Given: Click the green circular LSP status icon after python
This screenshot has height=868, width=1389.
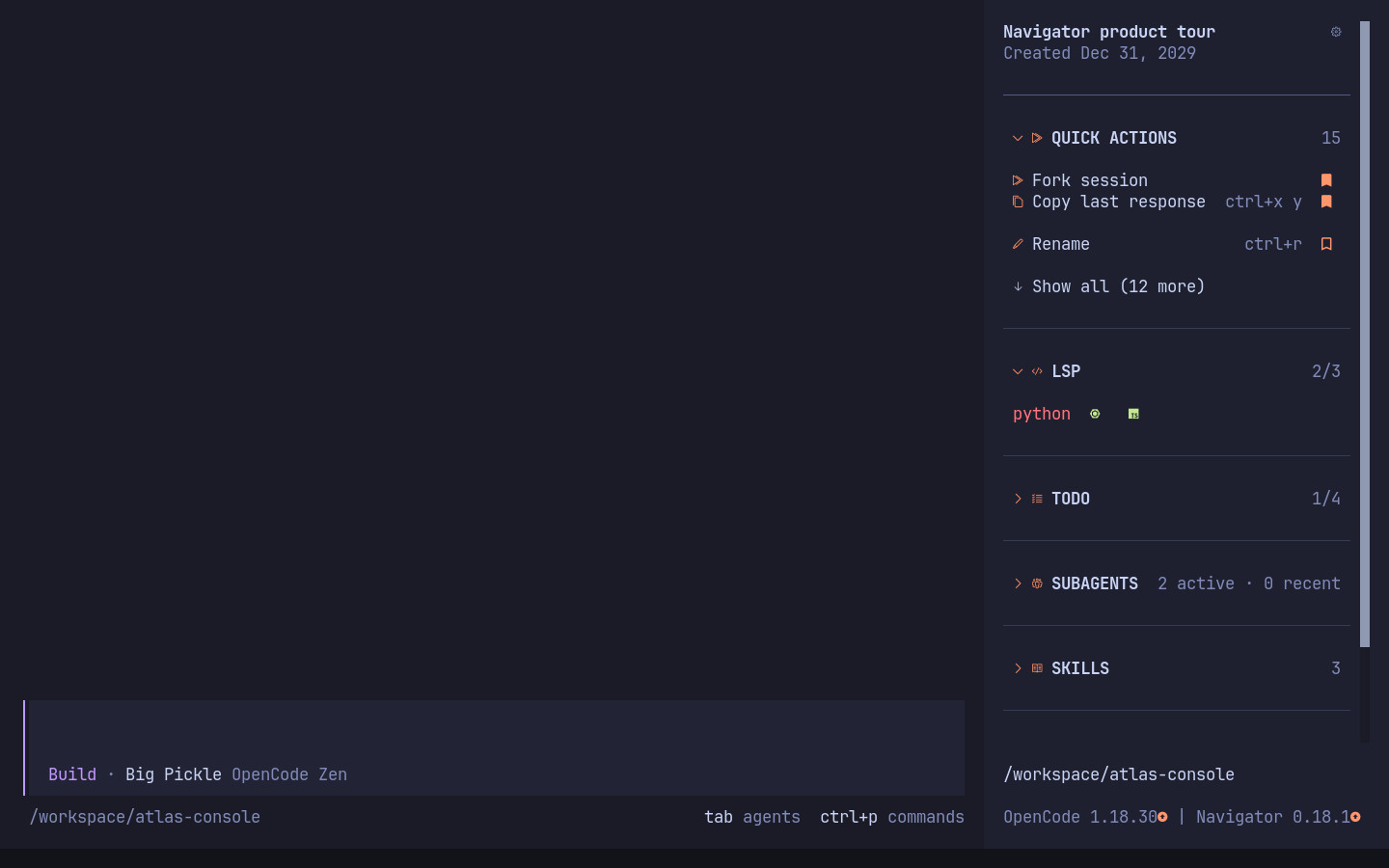Looking at the screenshot, I should 1095,414.
